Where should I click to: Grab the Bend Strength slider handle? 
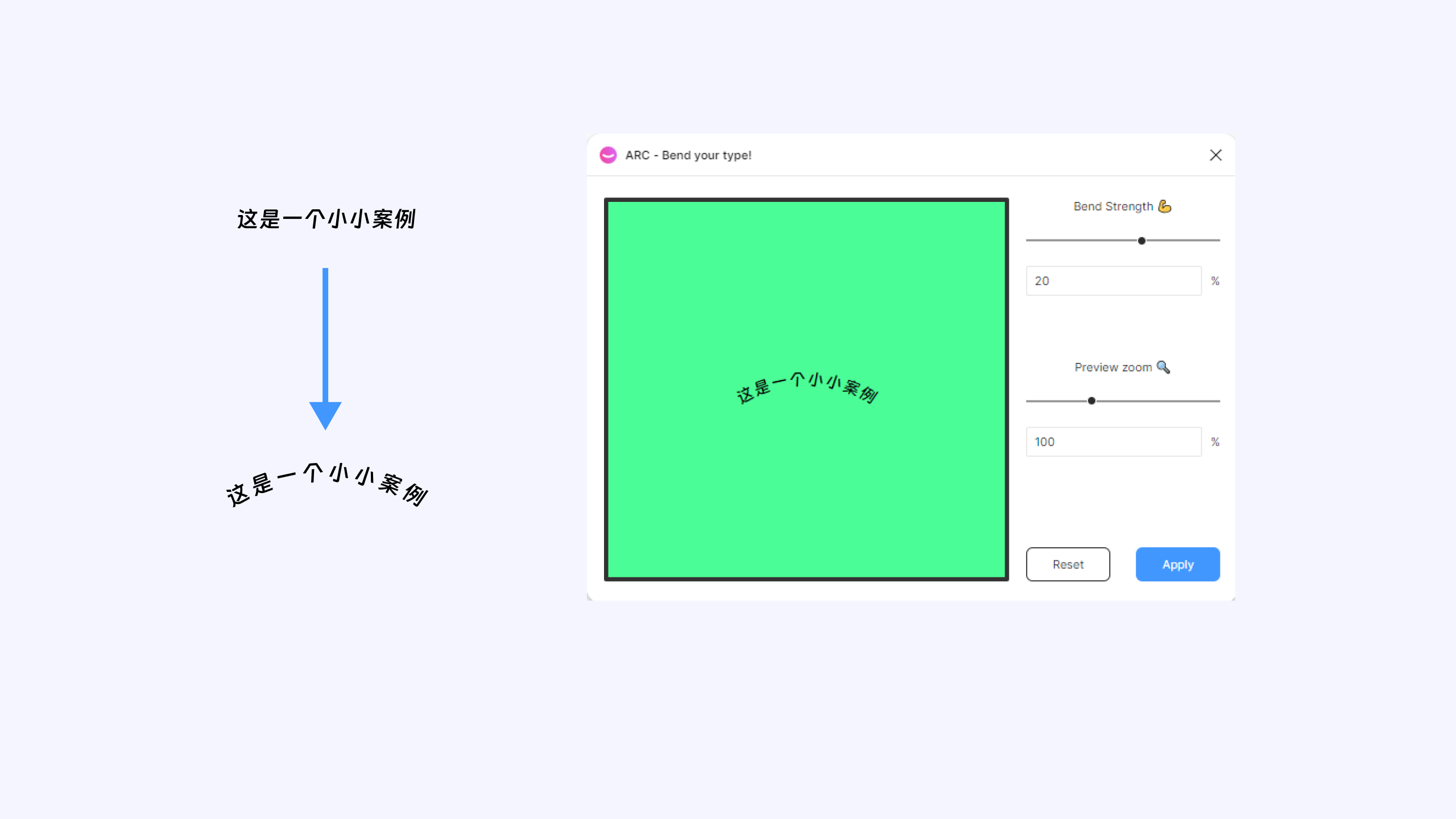(1141, 241)
